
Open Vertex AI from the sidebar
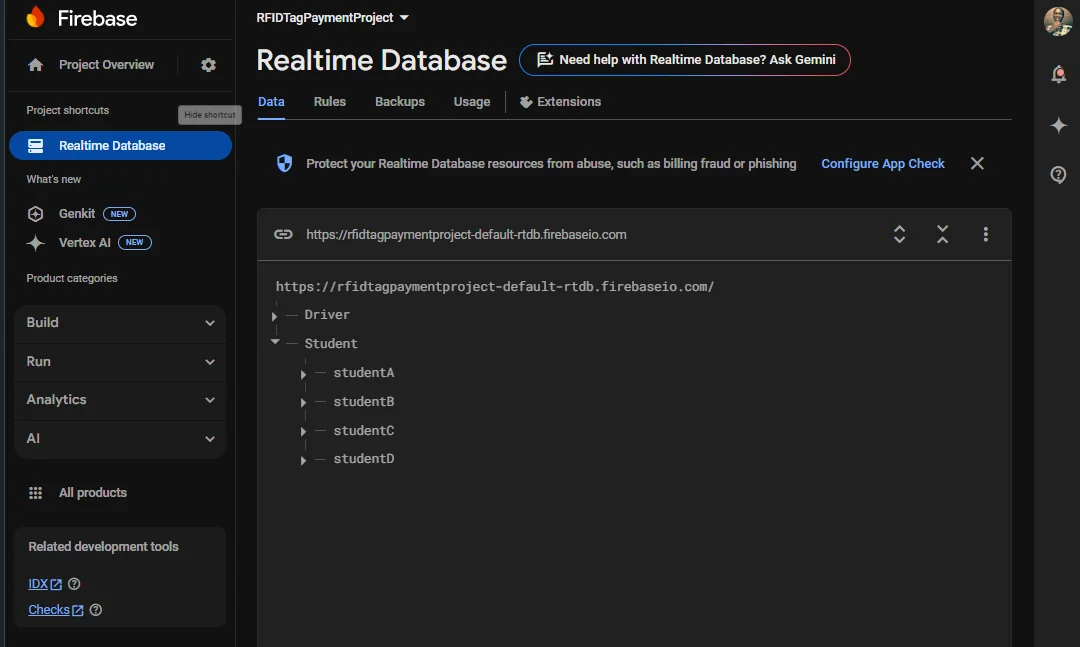[85, 243]
